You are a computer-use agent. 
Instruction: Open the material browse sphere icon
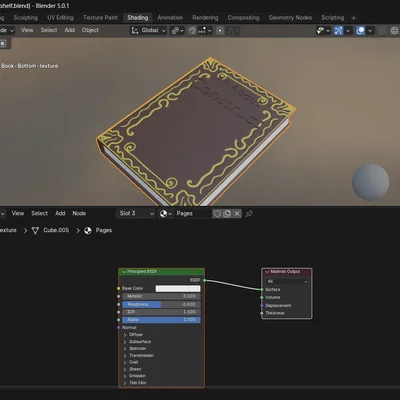click(x=166, y=214)
